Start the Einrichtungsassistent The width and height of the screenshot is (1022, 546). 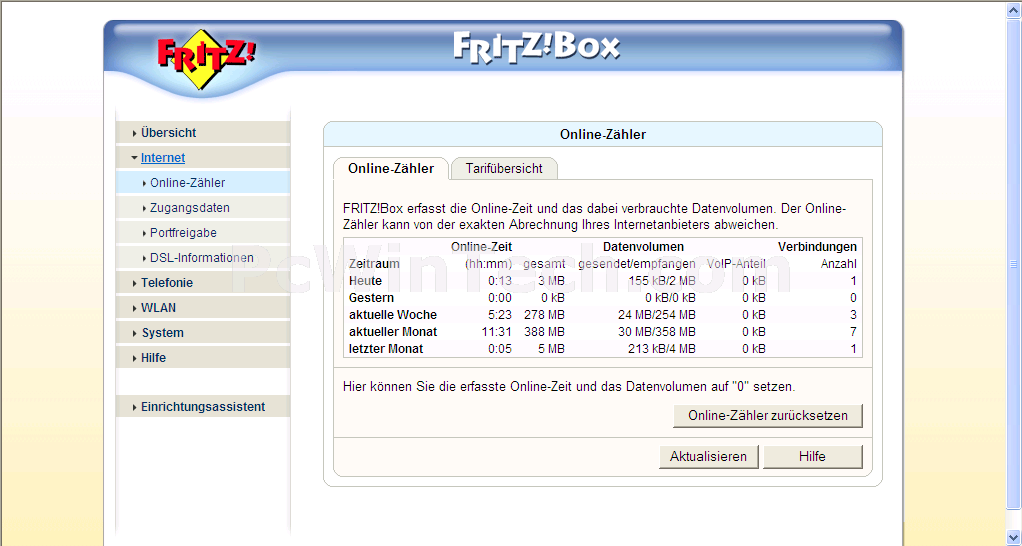pos(203,407)
